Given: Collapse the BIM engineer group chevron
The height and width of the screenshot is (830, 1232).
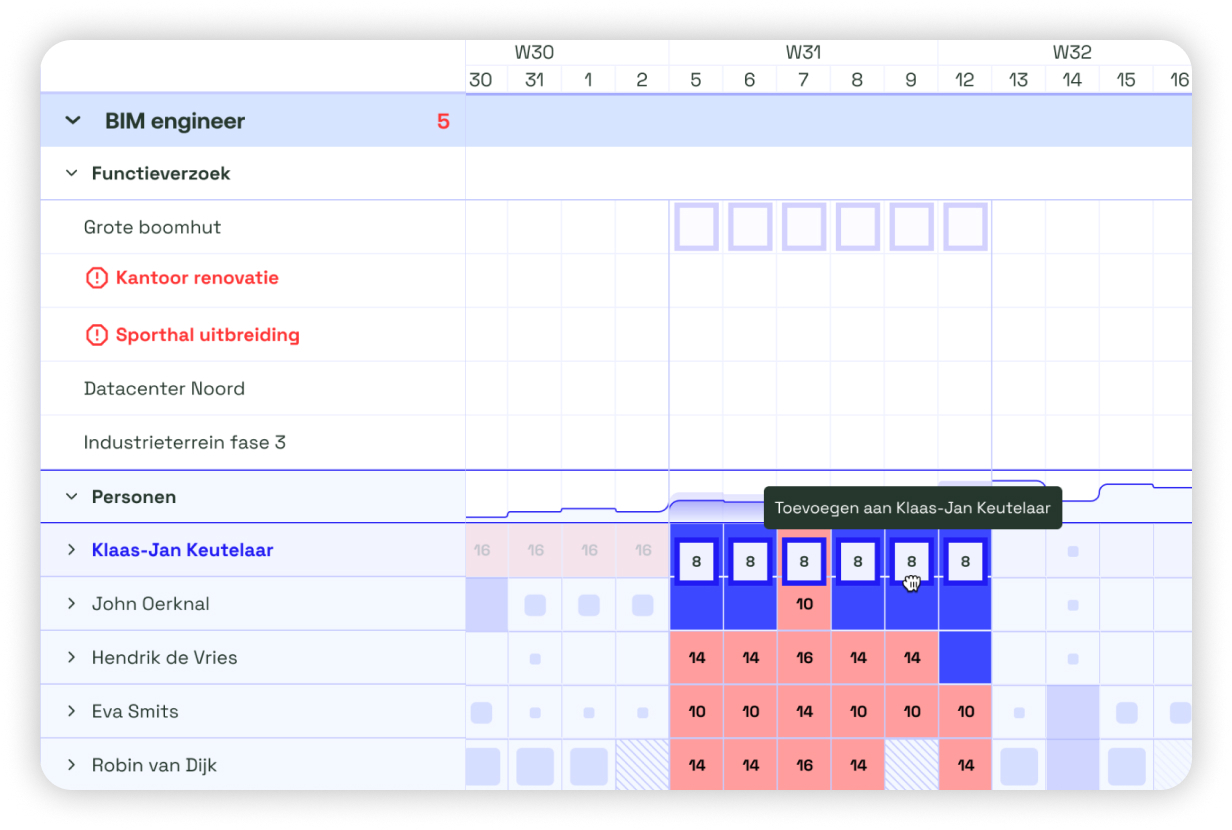Looking at the screenshot, I should (72, 121).
